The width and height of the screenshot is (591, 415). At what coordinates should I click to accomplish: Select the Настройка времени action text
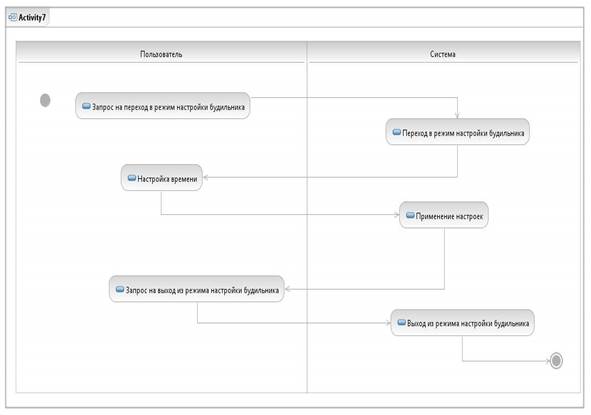click(167, 179)
